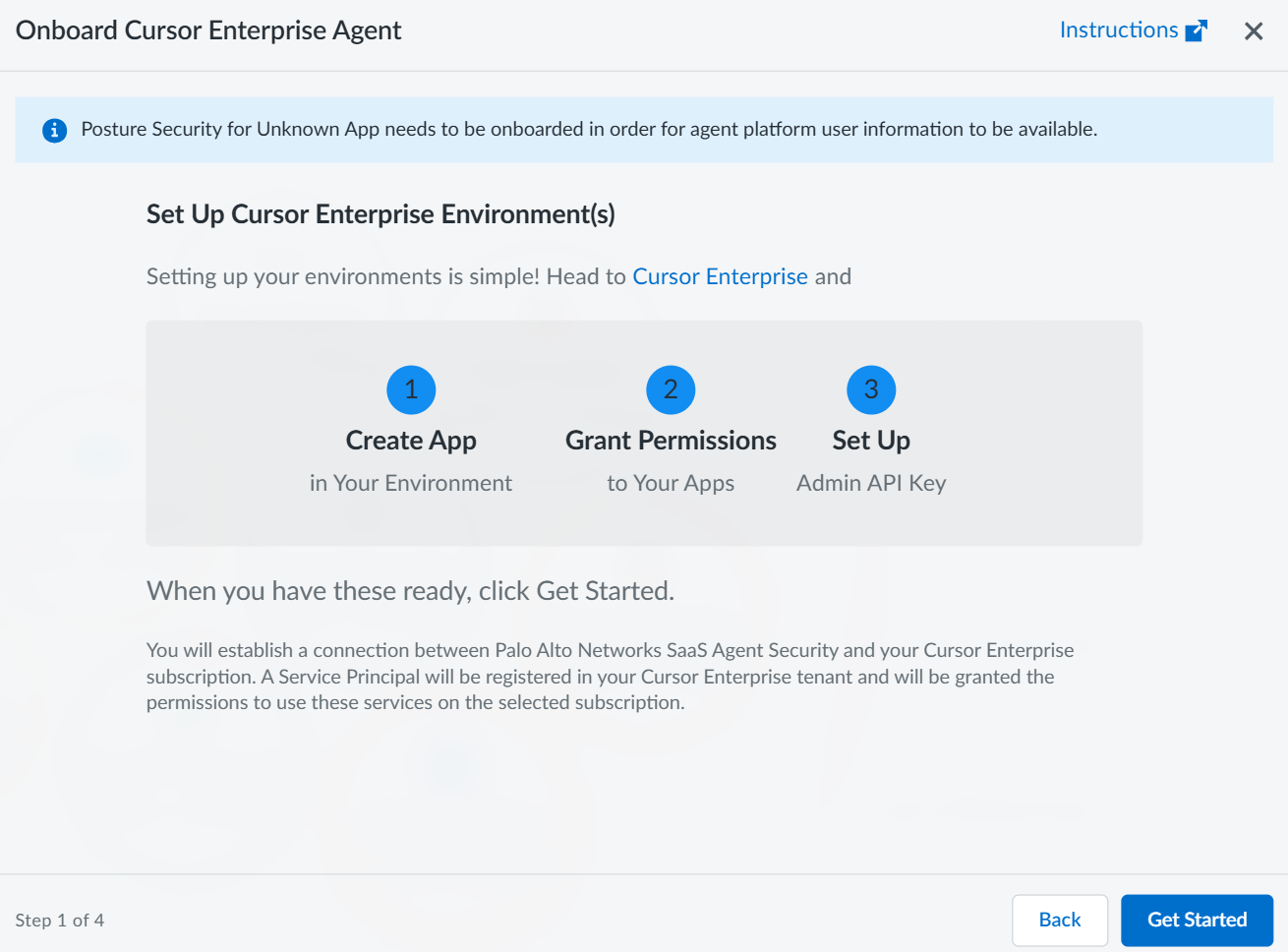The width and height of the screenshot is (1288, 952).
Task: Click the 'to Your Apps' caption
Action: pos(671,483)
